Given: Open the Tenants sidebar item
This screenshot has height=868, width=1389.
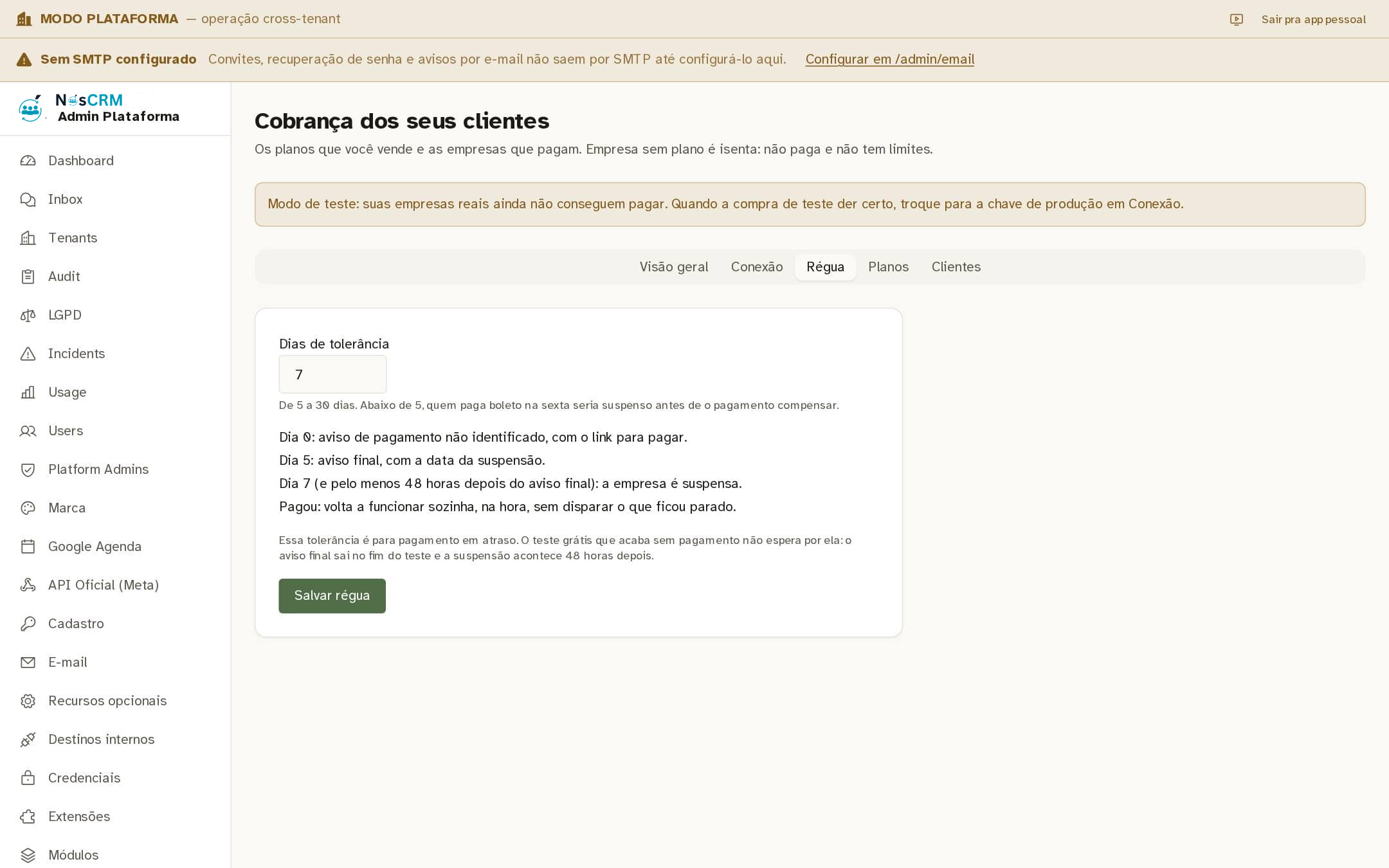Looking at the screenshot, I should coord(116,238).
